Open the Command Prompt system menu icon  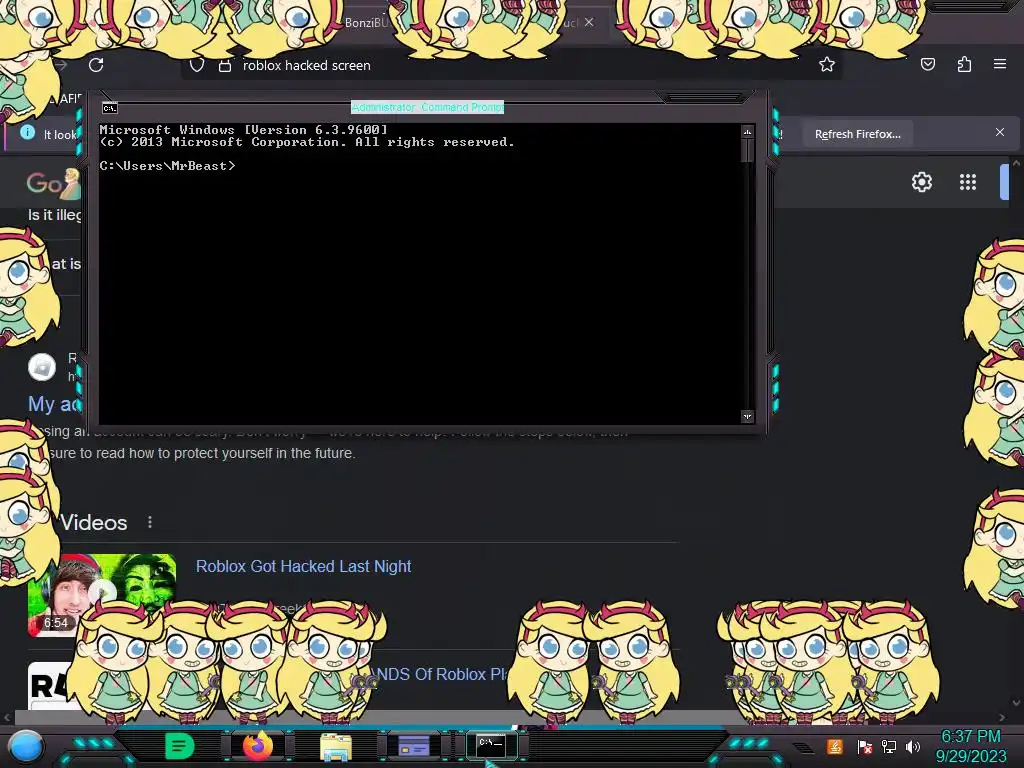pos(110,108)
